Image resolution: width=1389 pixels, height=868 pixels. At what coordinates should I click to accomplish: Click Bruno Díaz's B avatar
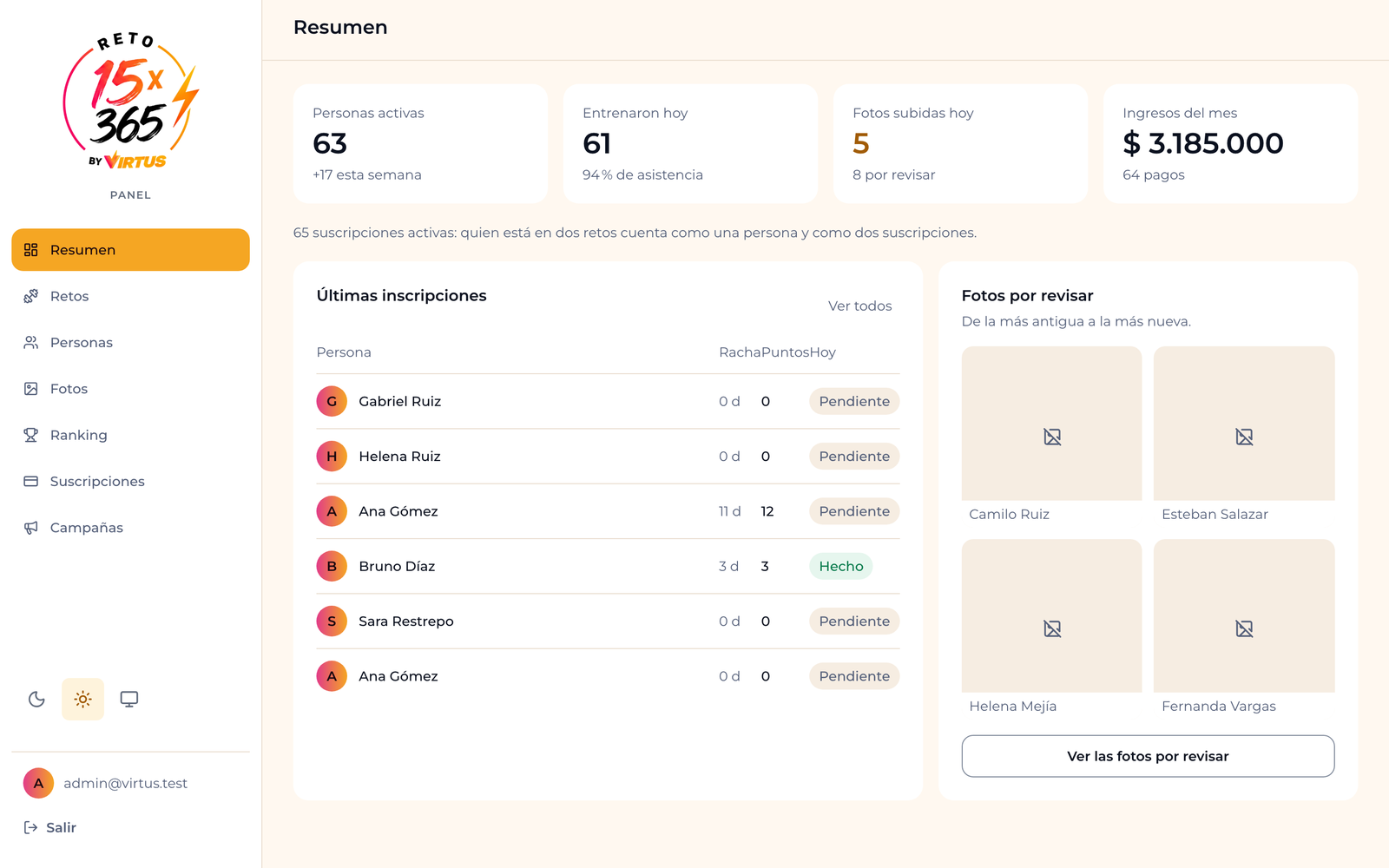pyautogui.click(x=332, y=566)
